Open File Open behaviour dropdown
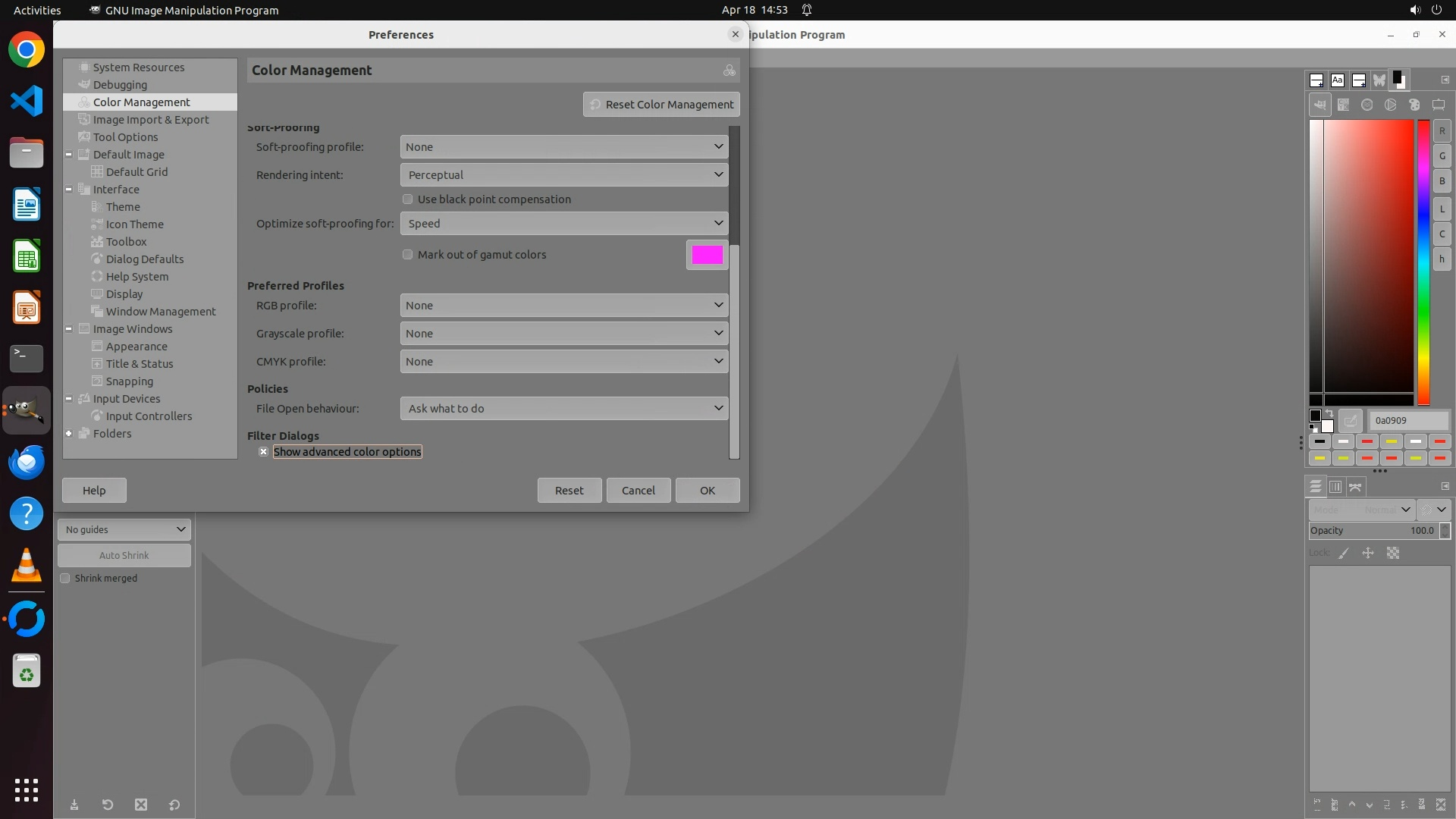1456x819 pixels. click(x=563, y=409)
